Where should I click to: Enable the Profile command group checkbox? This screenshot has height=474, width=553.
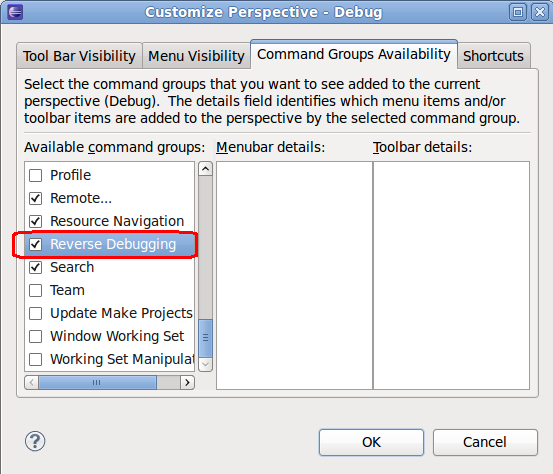tap(36, 175)
